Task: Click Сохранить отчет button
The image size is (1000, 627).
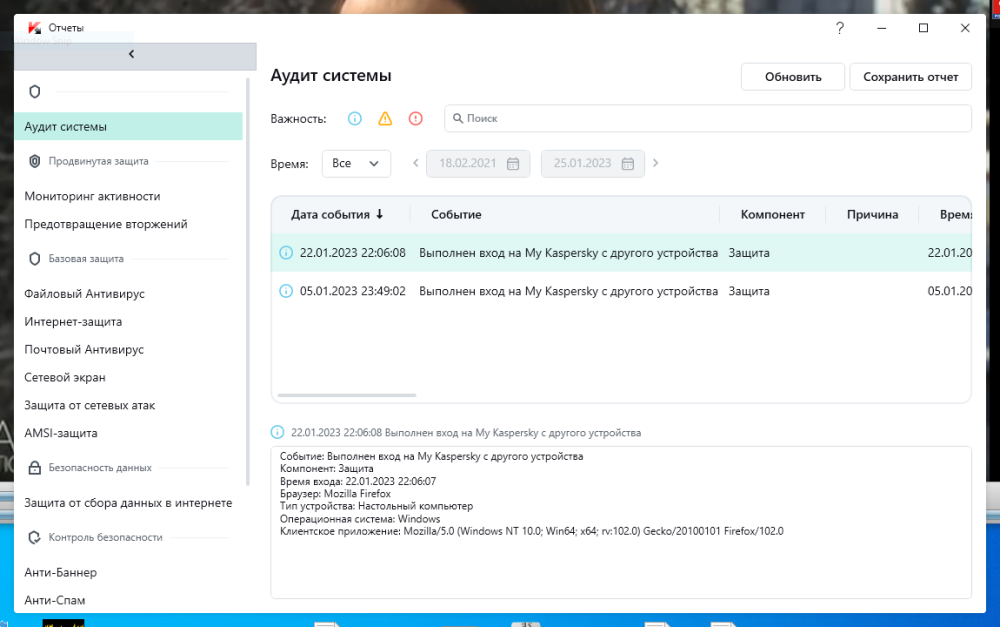Action: pyautogui.click(x=910, y=77)
